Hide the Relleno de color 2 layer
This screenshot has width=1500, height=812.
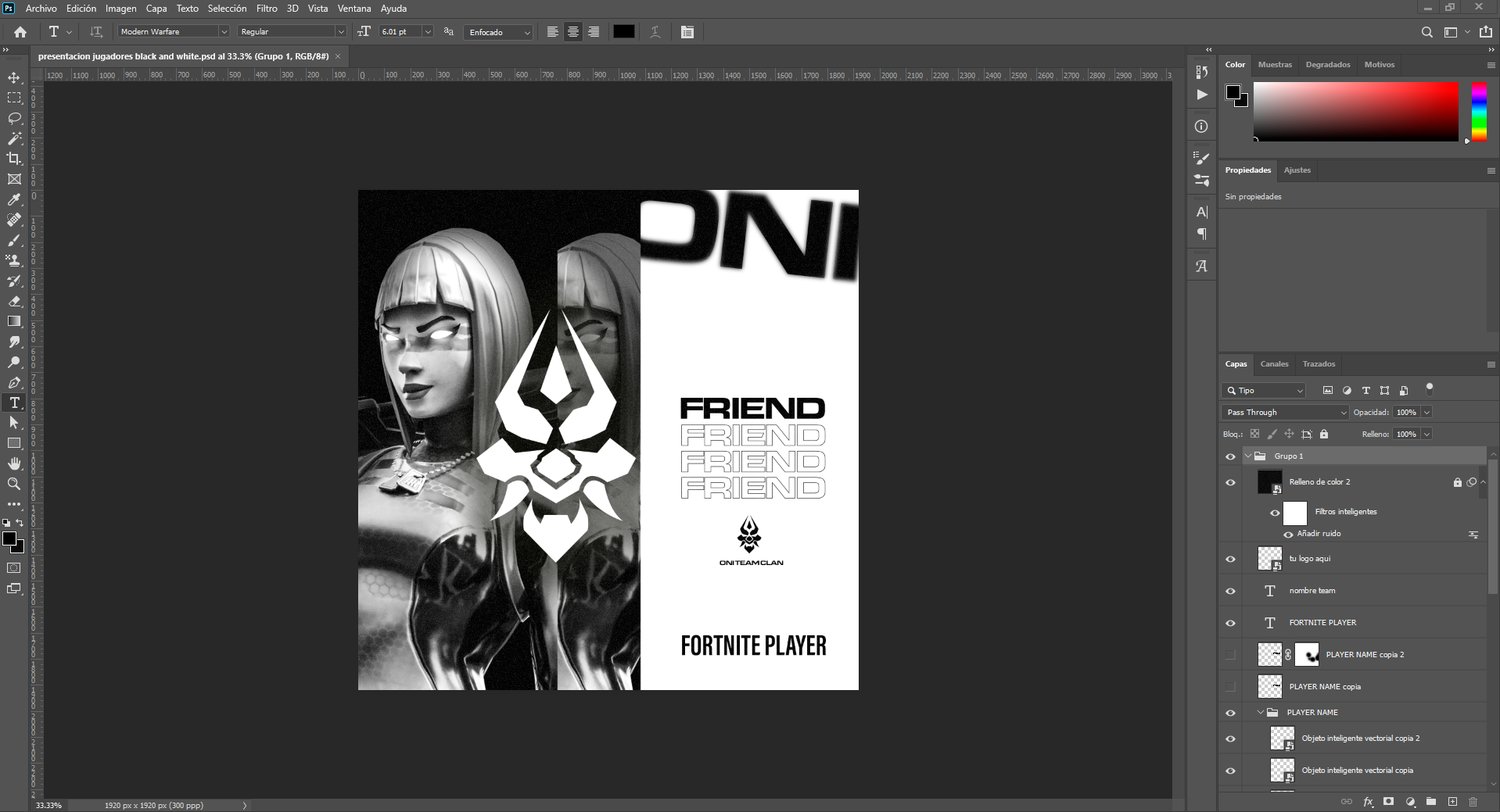click(x=1231, y=482)
